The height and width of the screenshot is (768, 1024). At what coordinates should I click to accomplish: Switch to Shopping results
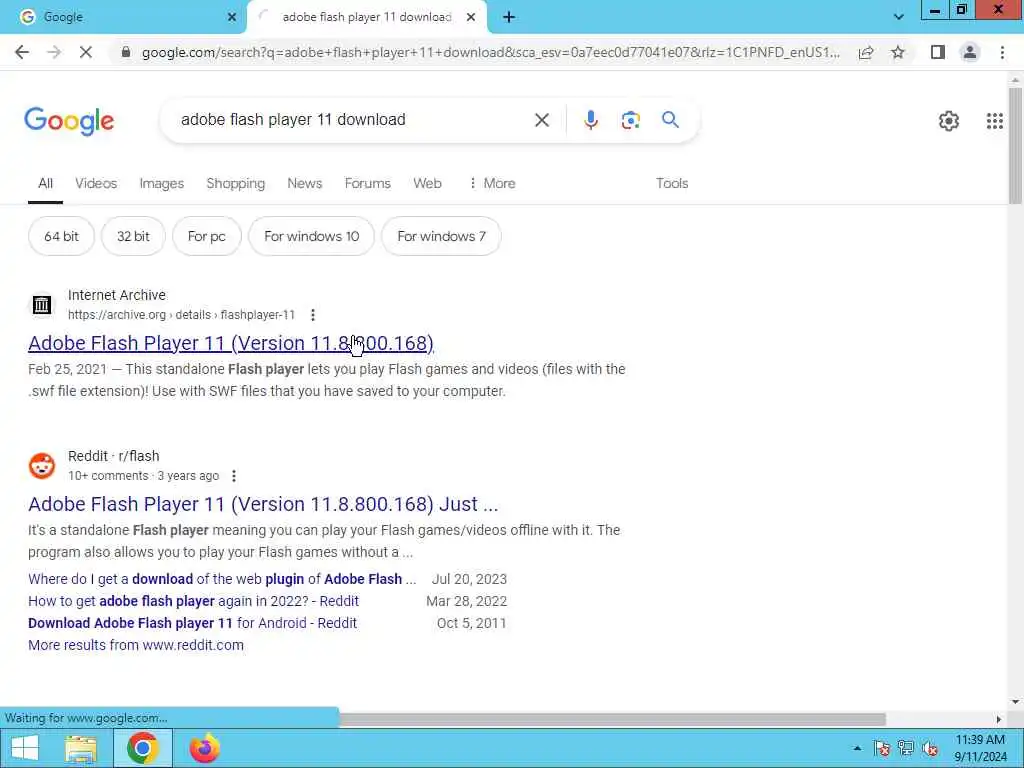tap(236, 184)
